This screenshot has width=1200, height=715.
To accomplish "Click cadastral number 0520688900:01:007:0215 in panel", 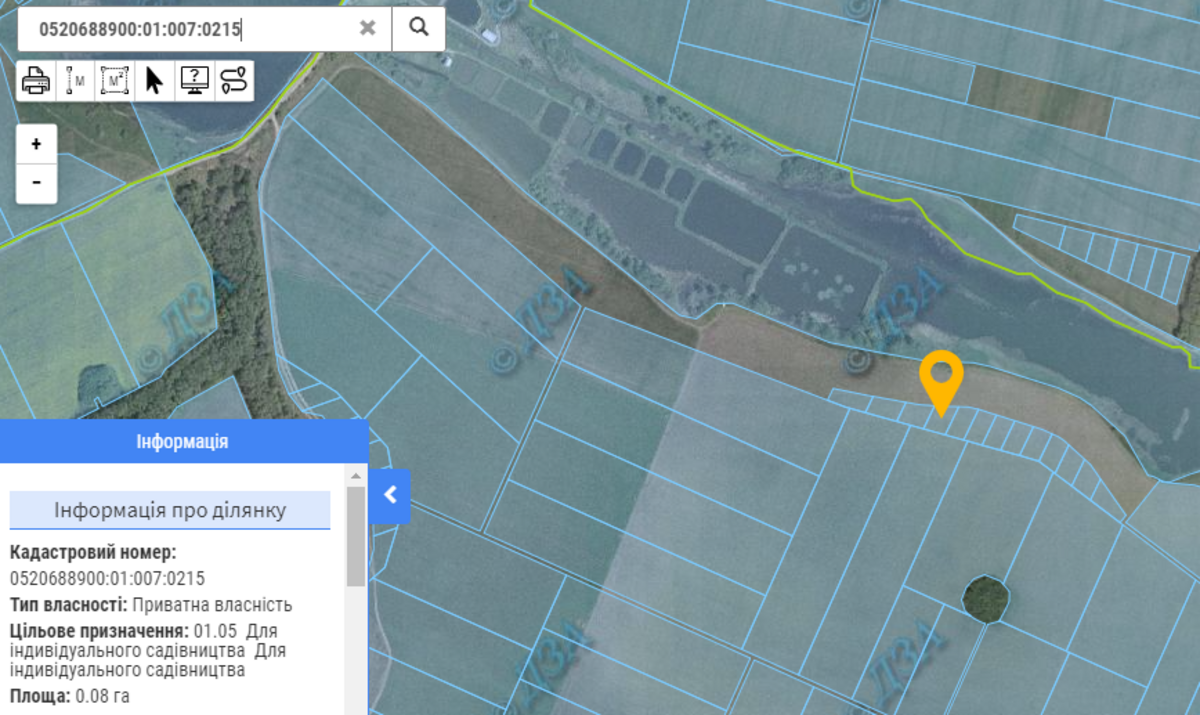I will [107, 578].
